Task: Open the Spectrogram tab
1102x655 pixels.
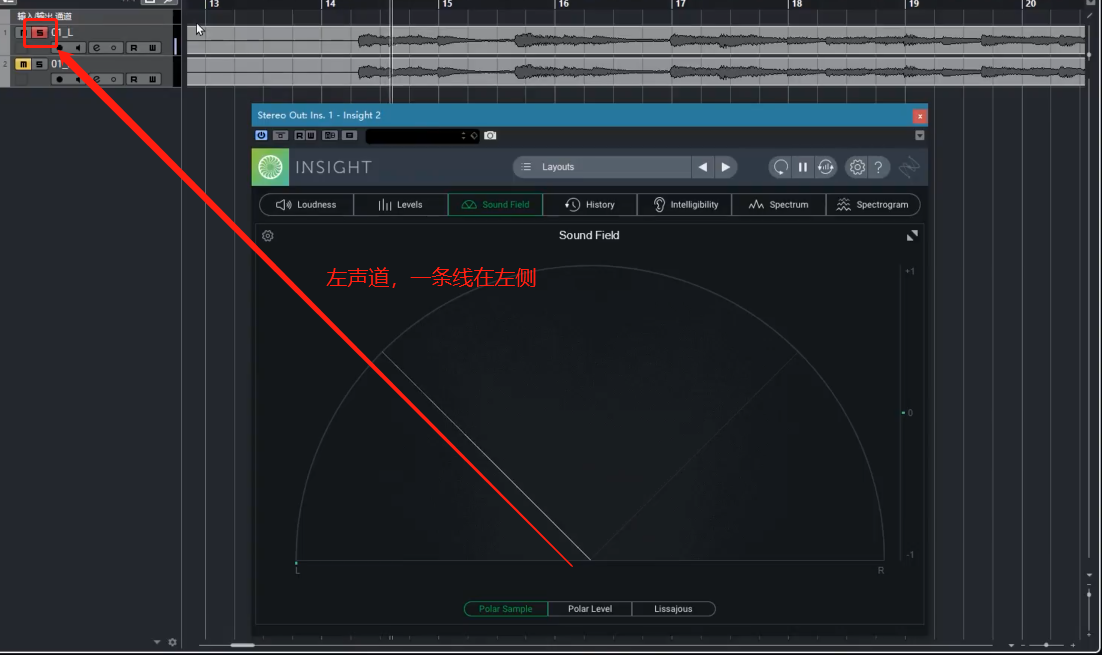Action: pos(873,205)
